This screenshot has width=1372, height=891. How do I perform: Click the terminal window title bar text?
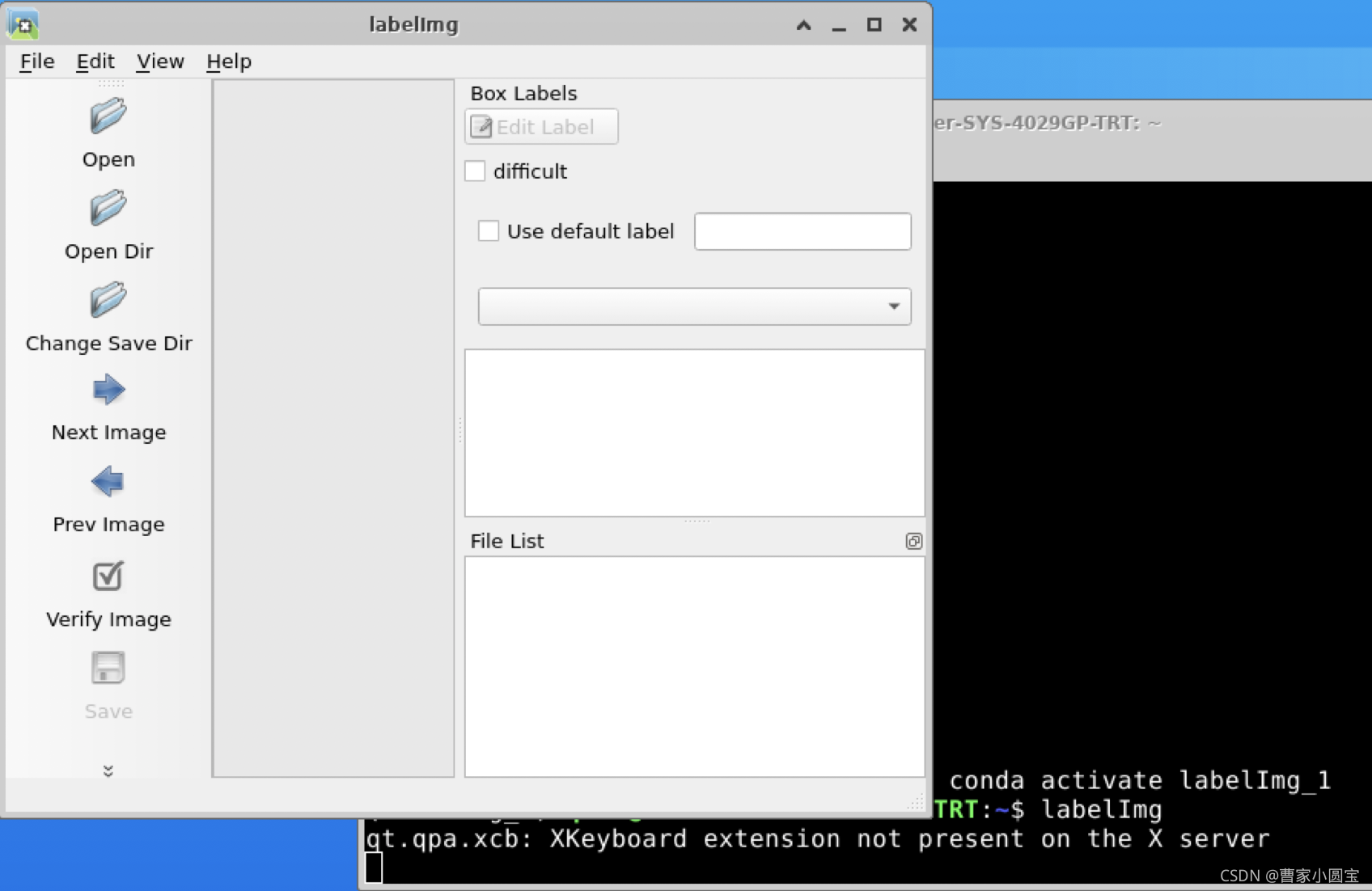pyautogui.click(x=1048, y=123)
